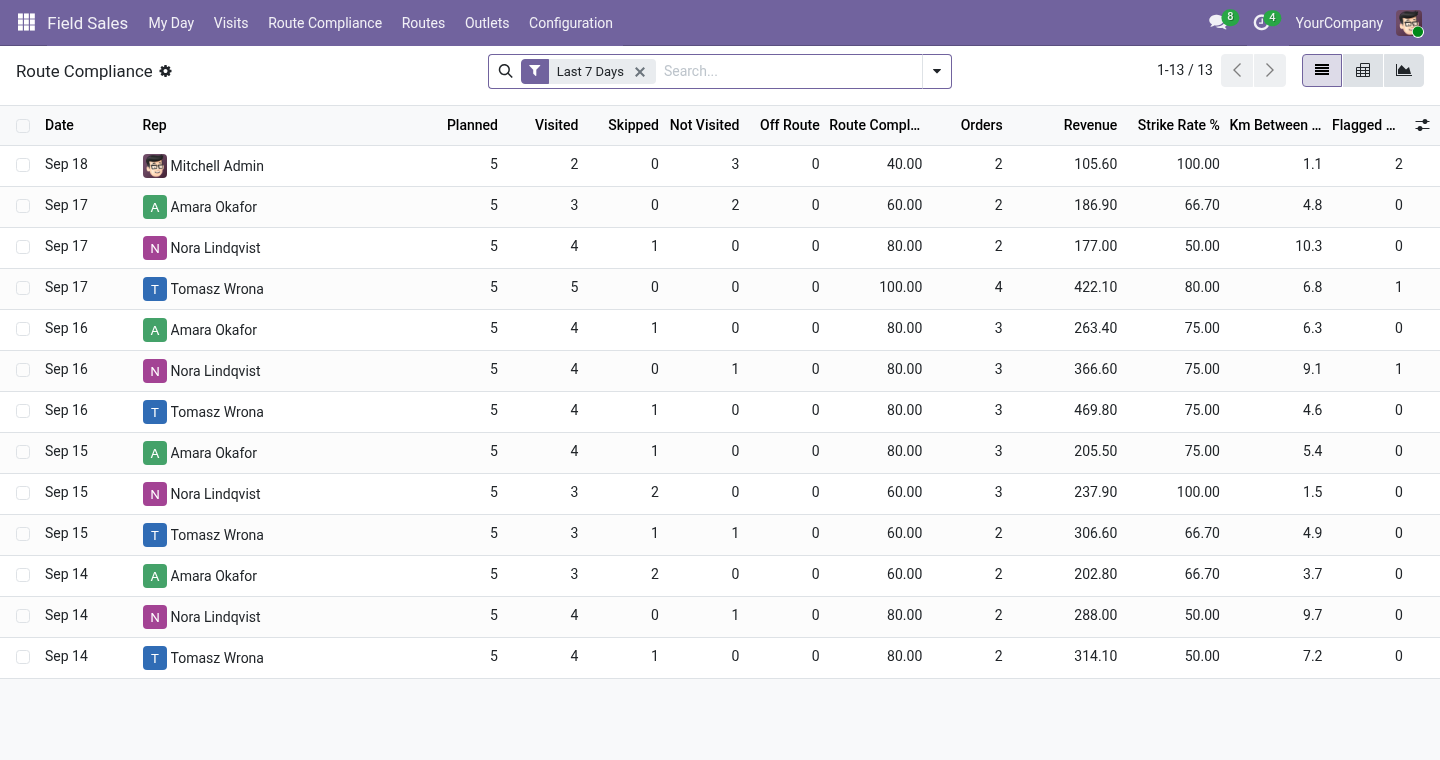Open the messages chat icon
Image resolution: width=1440 pixels, height=760 pixels.
(x=1217, y=22)
